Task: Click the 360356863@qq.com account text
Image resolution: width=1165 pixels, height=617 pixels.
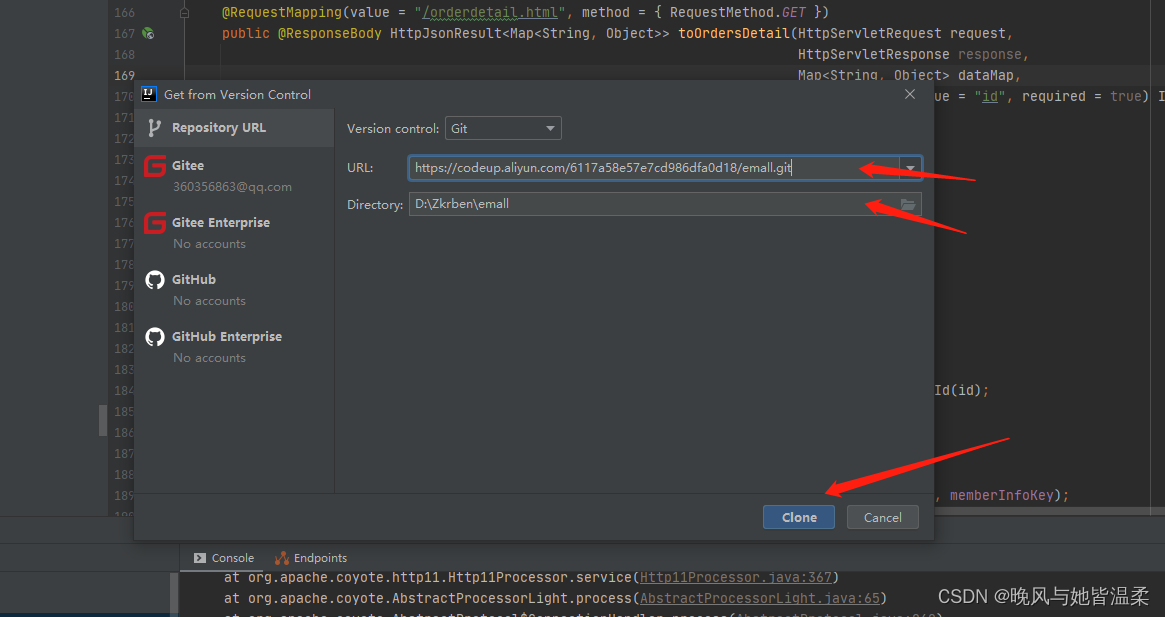Action: tap(233, 187)
